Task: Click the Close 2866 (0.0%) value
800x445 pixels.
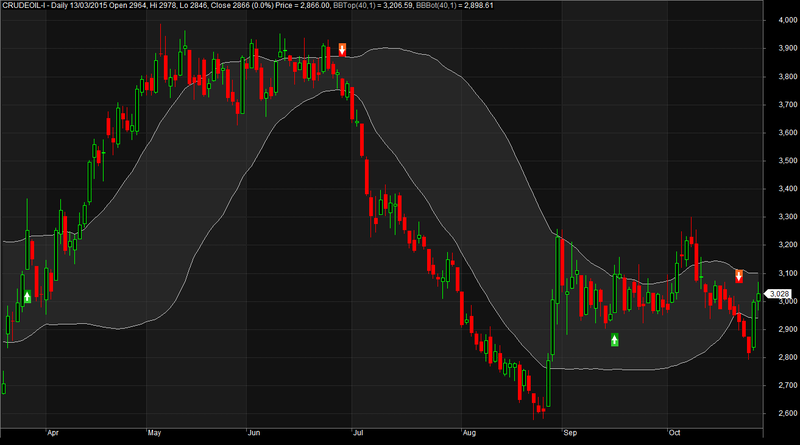Action: 242,5
